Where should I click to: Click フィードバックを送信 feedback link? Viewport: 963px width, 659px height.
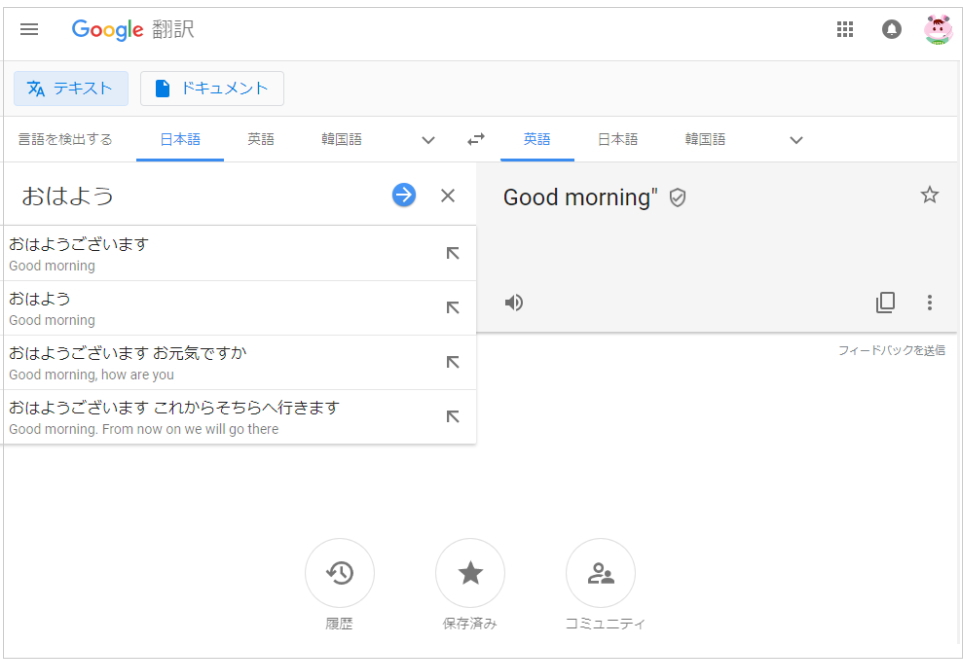[x=891, y=350]
